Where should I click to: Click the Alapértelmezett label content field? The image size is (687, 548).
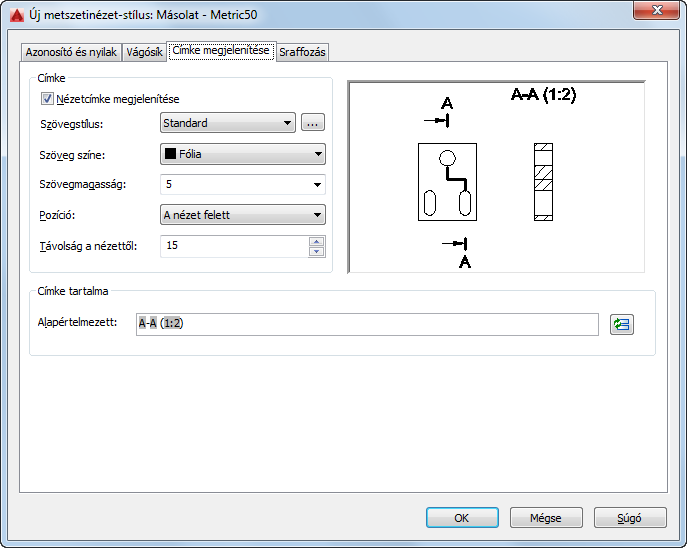tap(367, 324)
